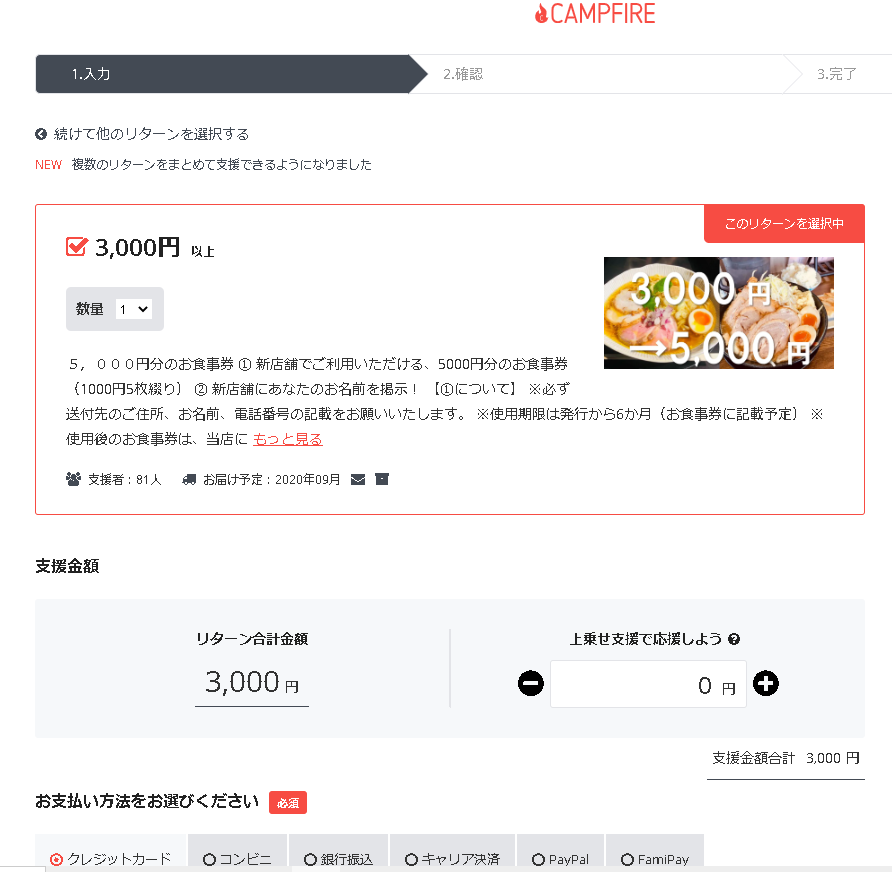Click the question mark help icon beside 上乗せ支援
Image resolution: width=892 pixels, height=879 pixels.
[734, 639]
